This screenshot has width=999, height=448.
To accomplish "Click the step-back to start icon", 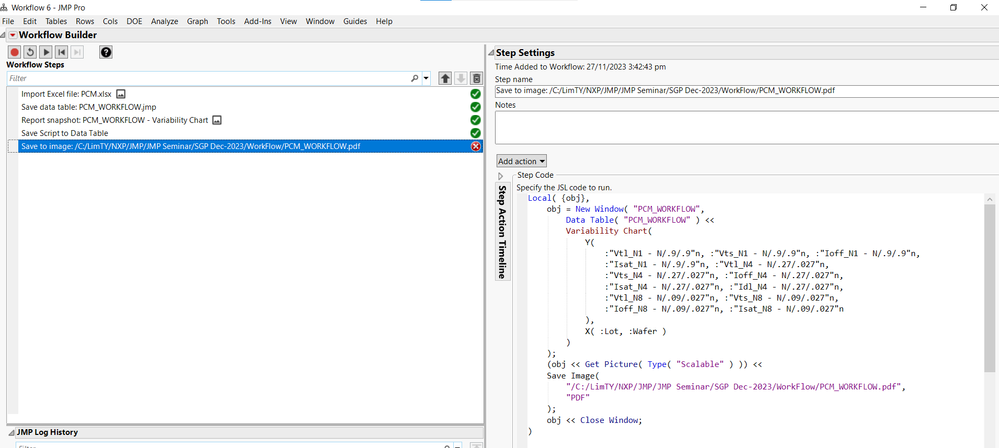I will (62, 52).
